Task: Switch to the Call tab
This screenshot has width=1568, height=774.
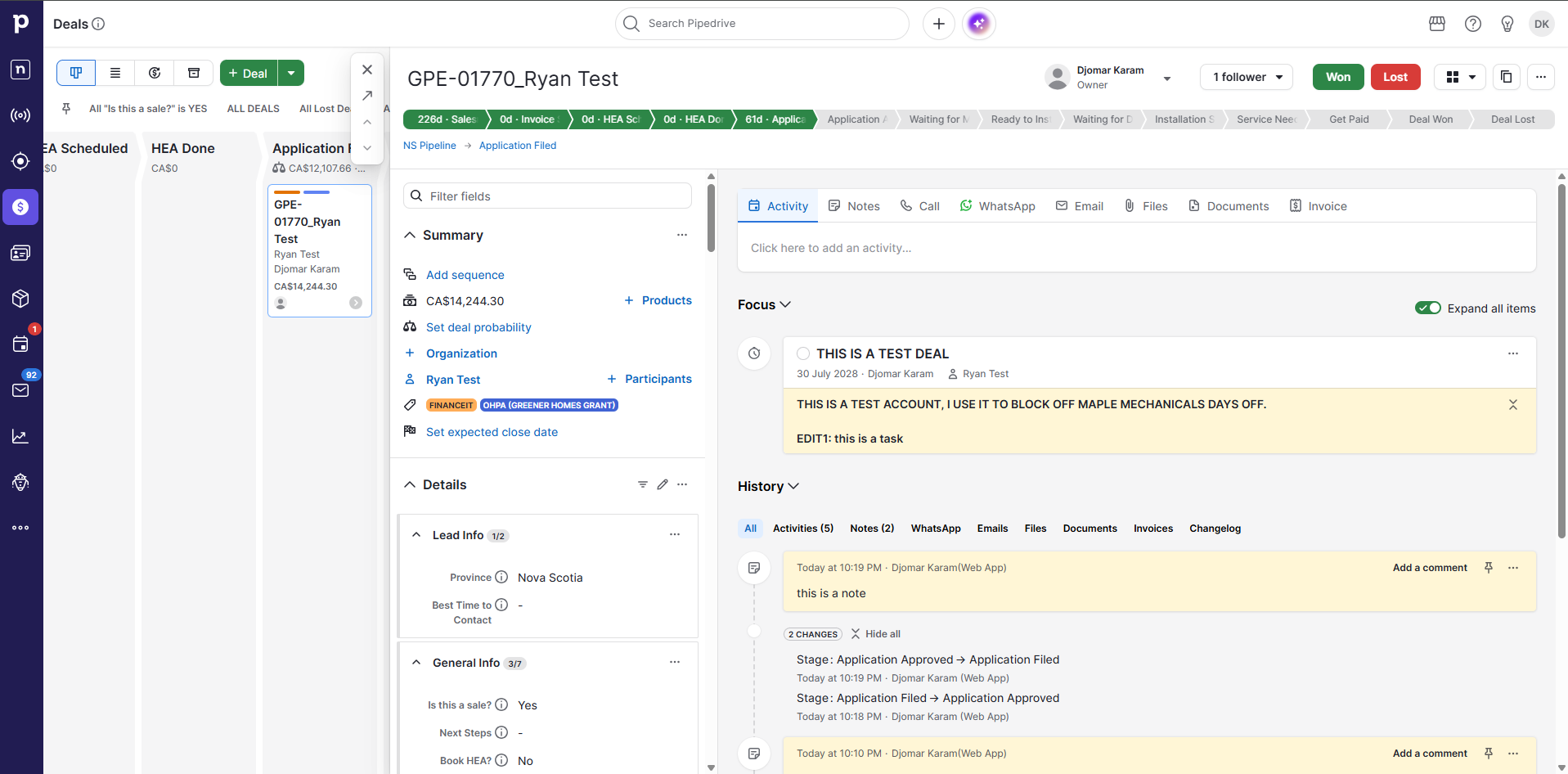Action: pos(920,206)
